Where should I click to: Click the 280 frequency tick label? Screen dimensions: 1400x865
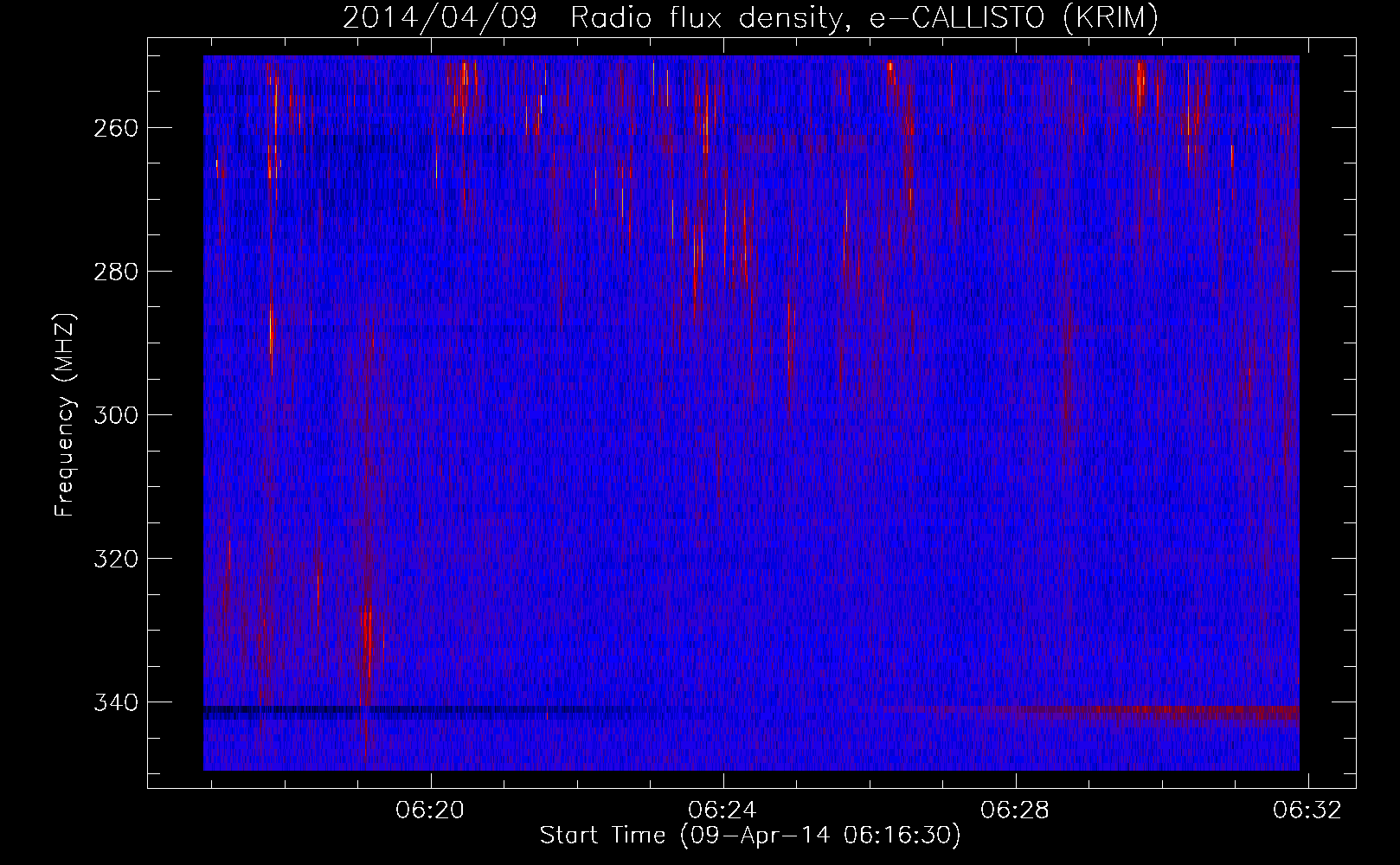[x=115, y=272]
